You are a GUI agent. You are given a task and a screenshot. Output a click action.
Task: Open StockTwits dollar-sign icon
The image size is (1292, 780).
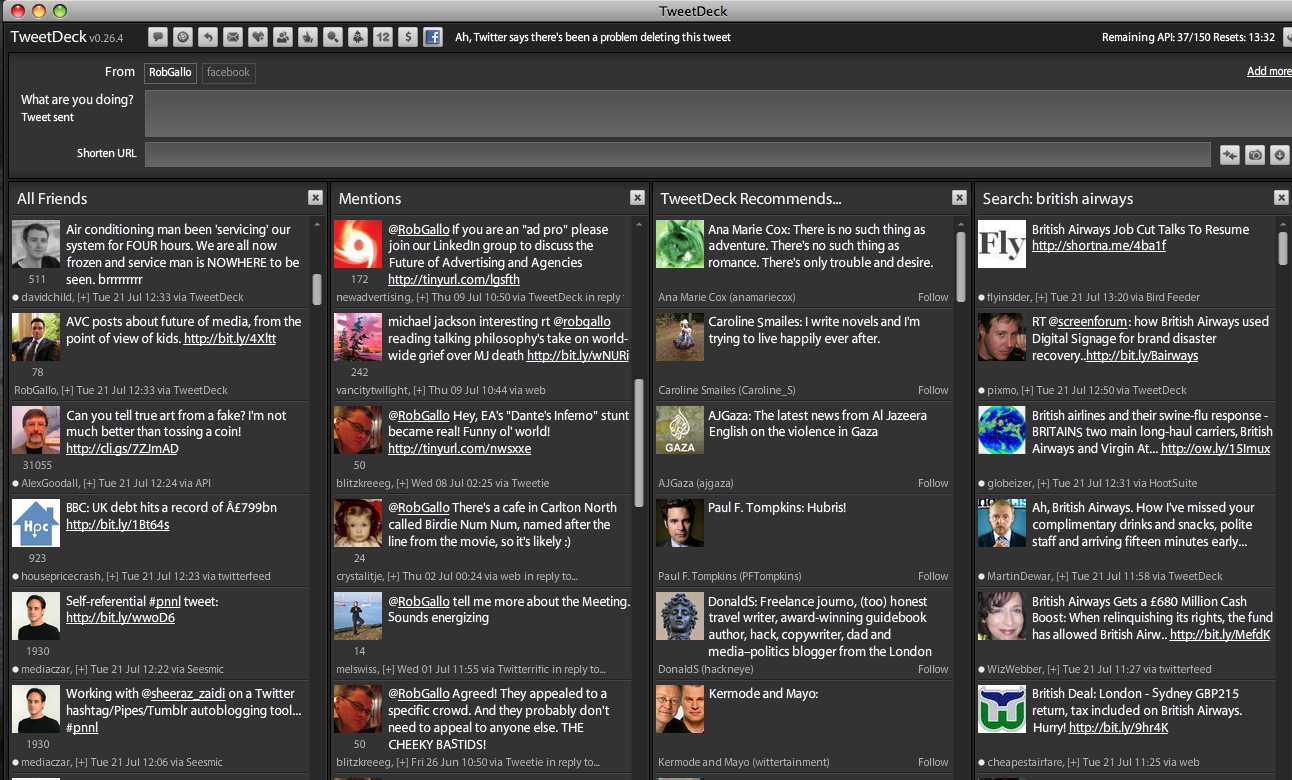click(407, 37)
